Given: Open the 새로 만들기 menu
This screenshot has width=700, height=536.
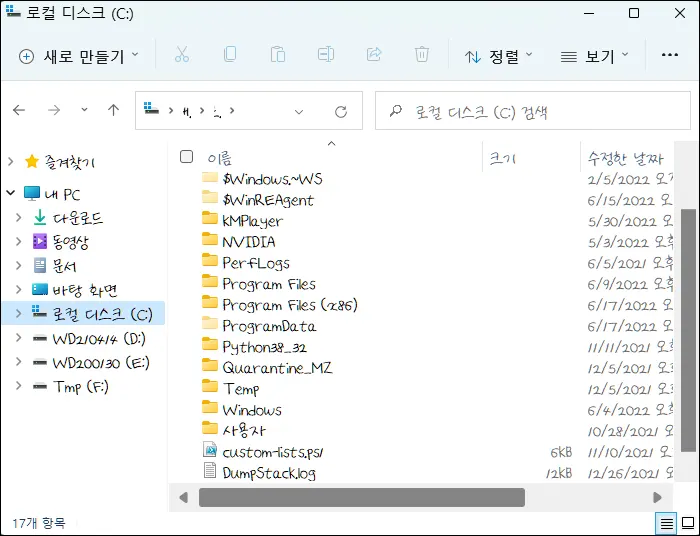Looking at the screenshot, I should tap(79, 56).
